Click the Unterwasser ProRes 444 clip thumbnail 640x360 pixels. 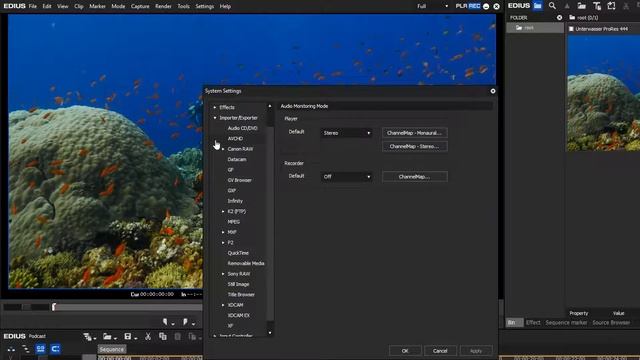tap(603, 93)
